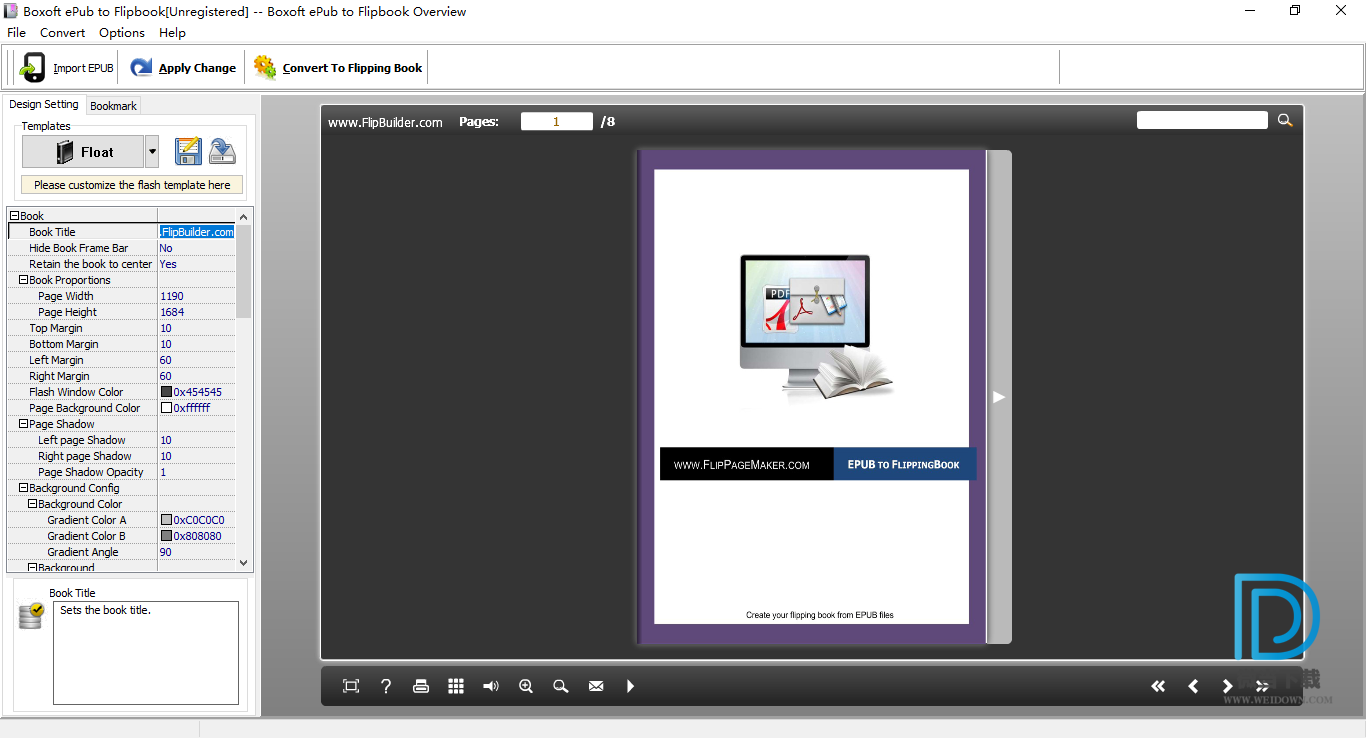Switch to the Bookmark tab
The width and height of the screenshot is (1366, 738).
[x=113, y=105]
